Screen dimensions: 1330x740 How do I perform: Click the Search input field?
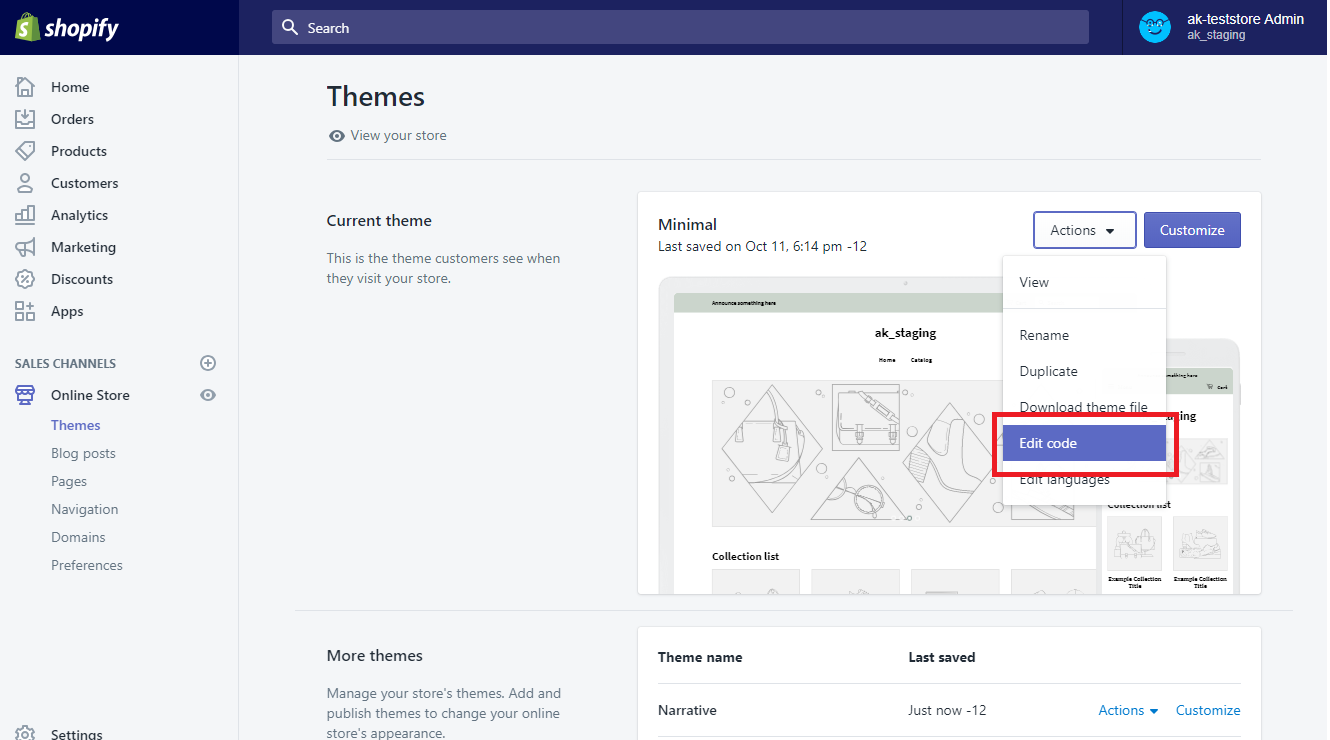pyautogui.click(x=680, y=27)
